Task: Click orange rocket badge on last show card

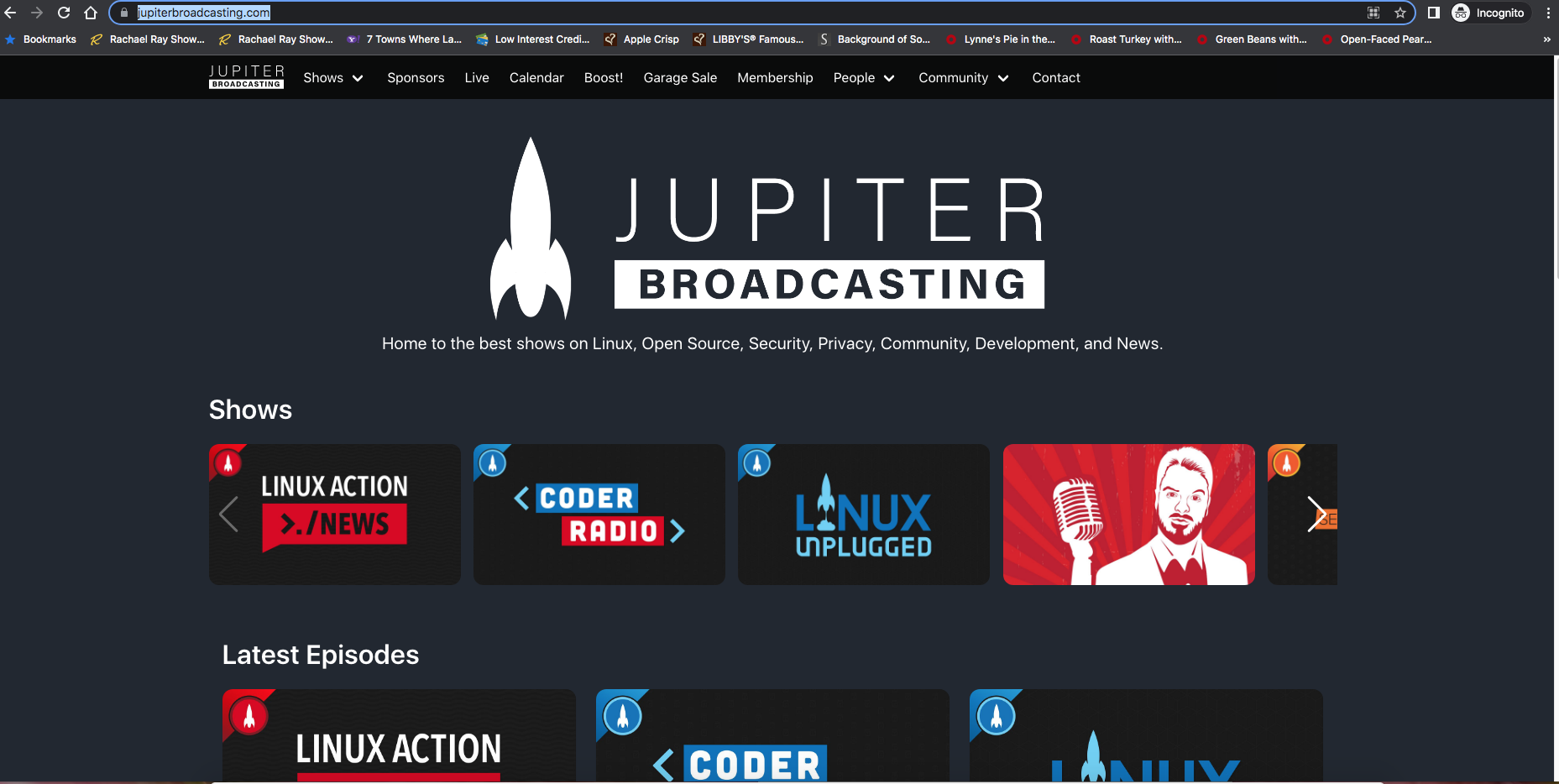Action: coord(1286,463)
